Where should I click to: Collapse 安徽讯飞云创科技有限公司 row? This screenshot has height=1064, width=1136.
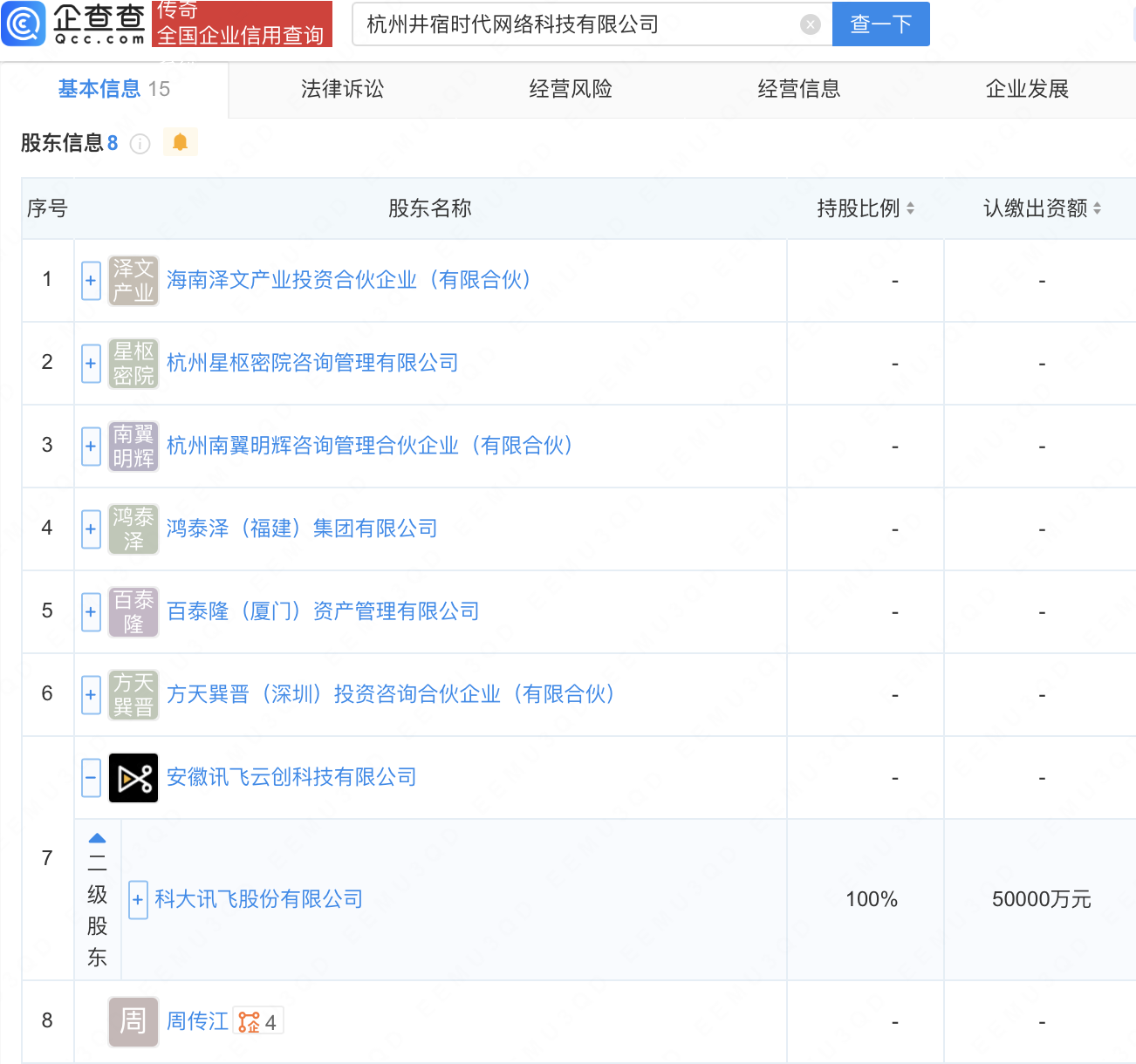[x=91, y=778]
